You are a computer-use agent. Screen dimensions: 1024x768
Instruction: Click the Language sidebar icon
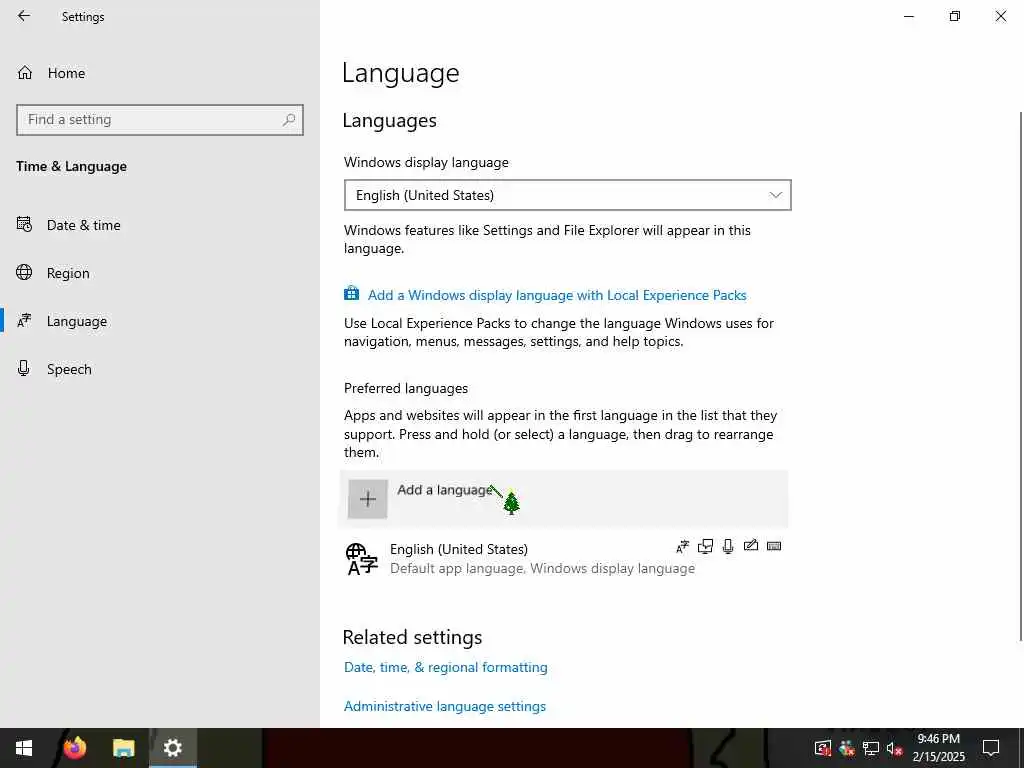point(24,321)
